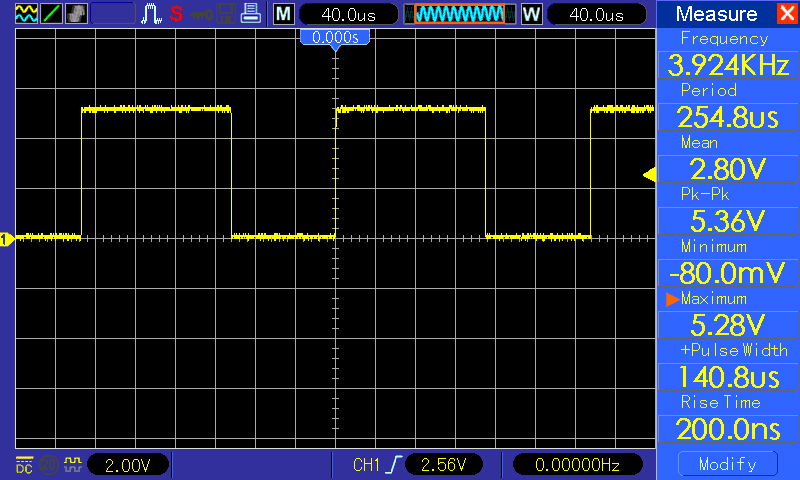The width and height of the screenshot is (800, 480).
Task: Click the rising edge trigger slope icon
Action: (394, 465)
